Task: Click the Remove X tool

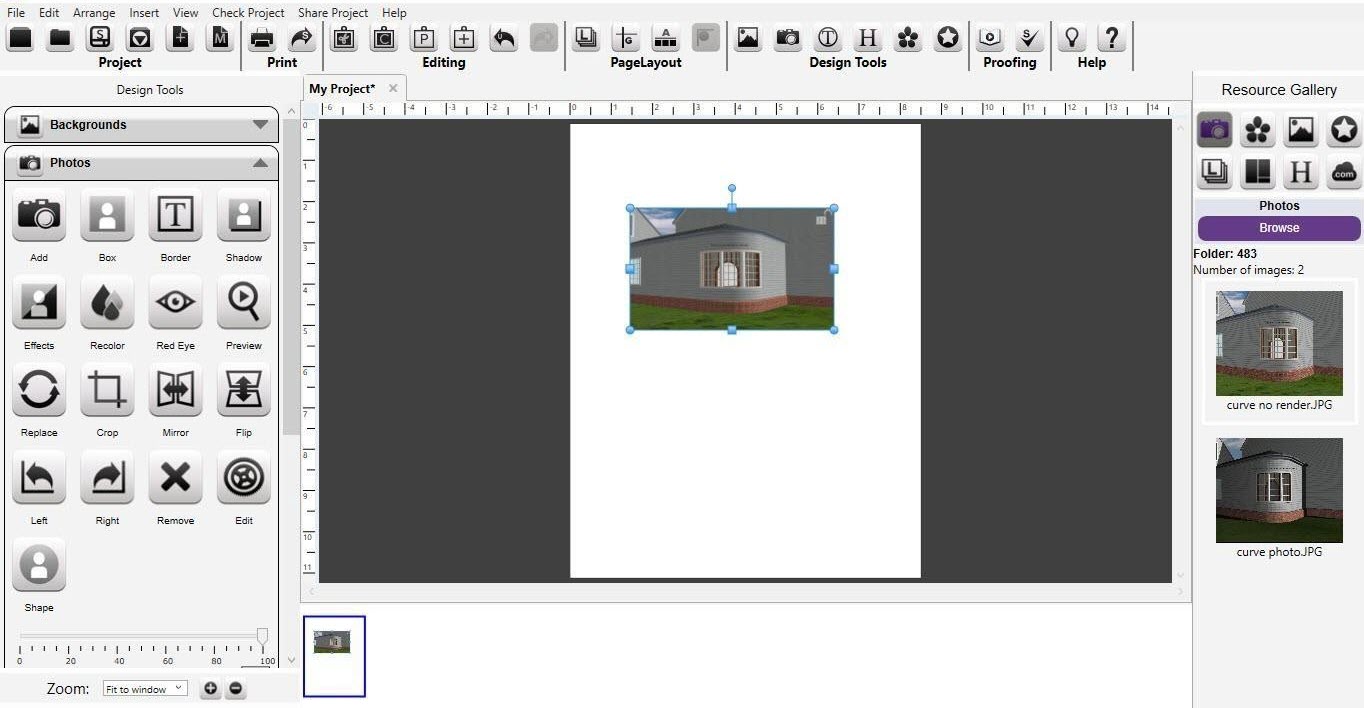Action: 175,477
